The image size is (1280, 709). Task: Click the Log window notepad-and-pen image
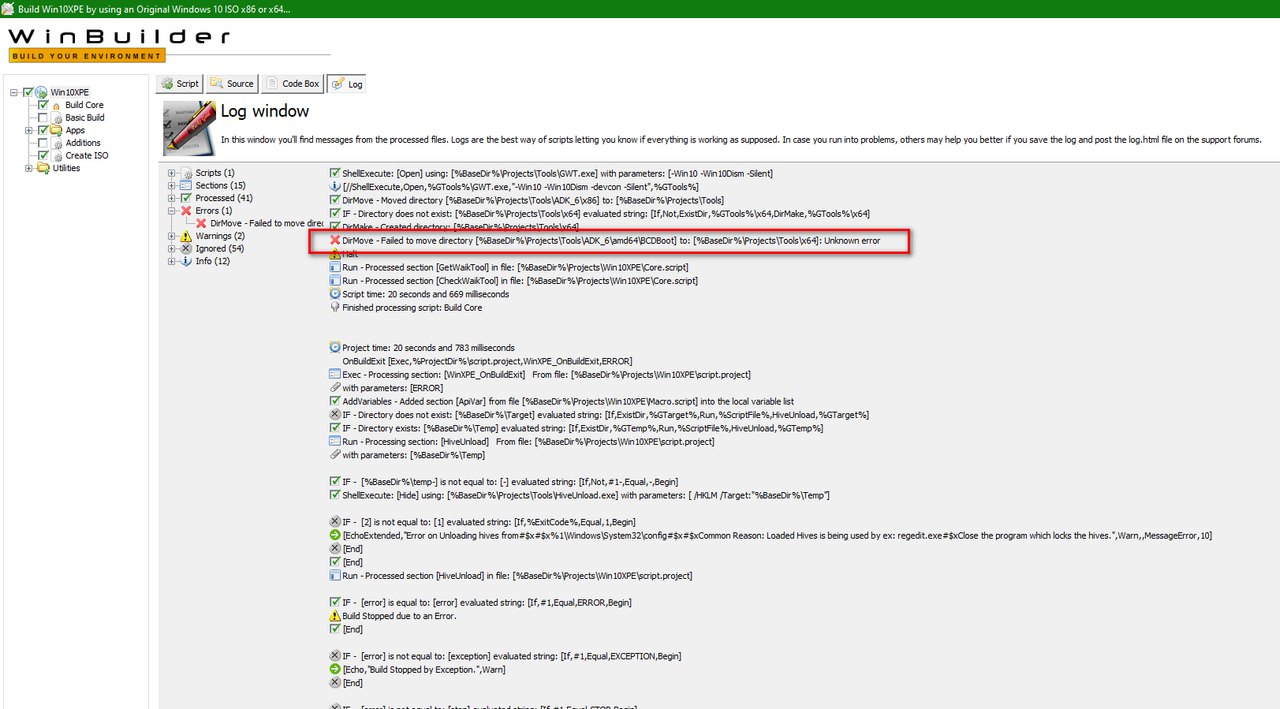click(188, 128)
